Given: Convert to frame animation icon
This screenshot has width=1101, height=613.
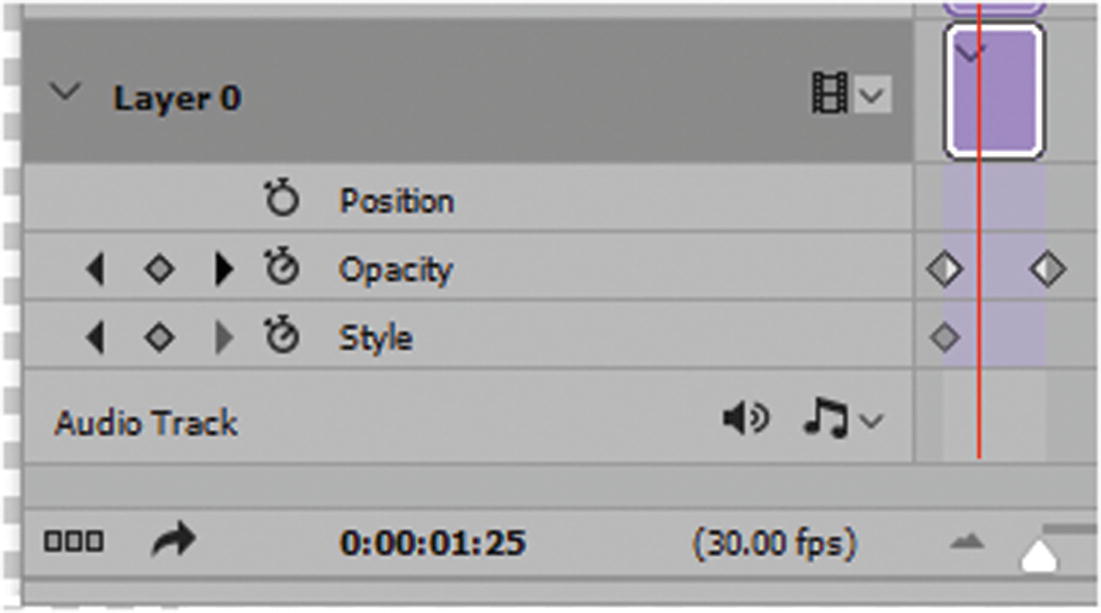Looking at the screenshot, I should tap(73, 543).
